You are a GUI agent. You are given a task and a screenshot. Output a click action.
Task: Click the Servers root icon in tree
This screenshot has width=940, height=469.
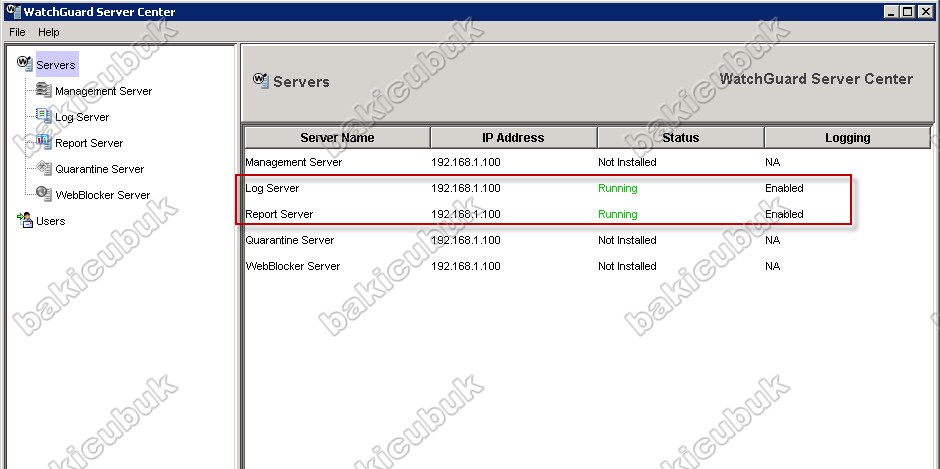point(25,63)
